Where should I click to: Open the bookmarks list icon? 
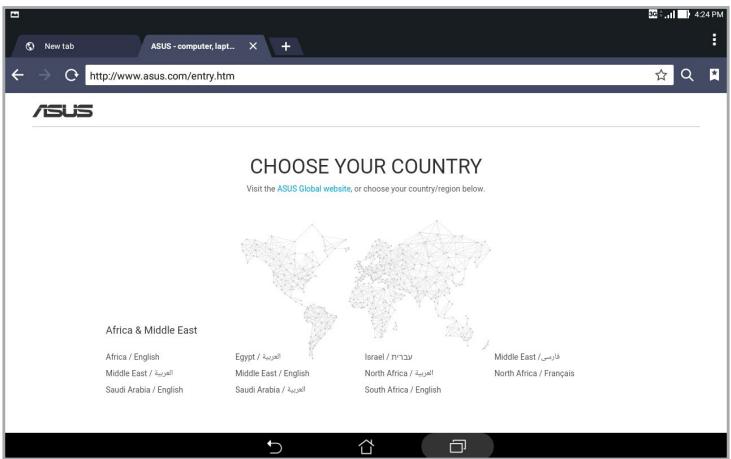click(x=714, y=75)
